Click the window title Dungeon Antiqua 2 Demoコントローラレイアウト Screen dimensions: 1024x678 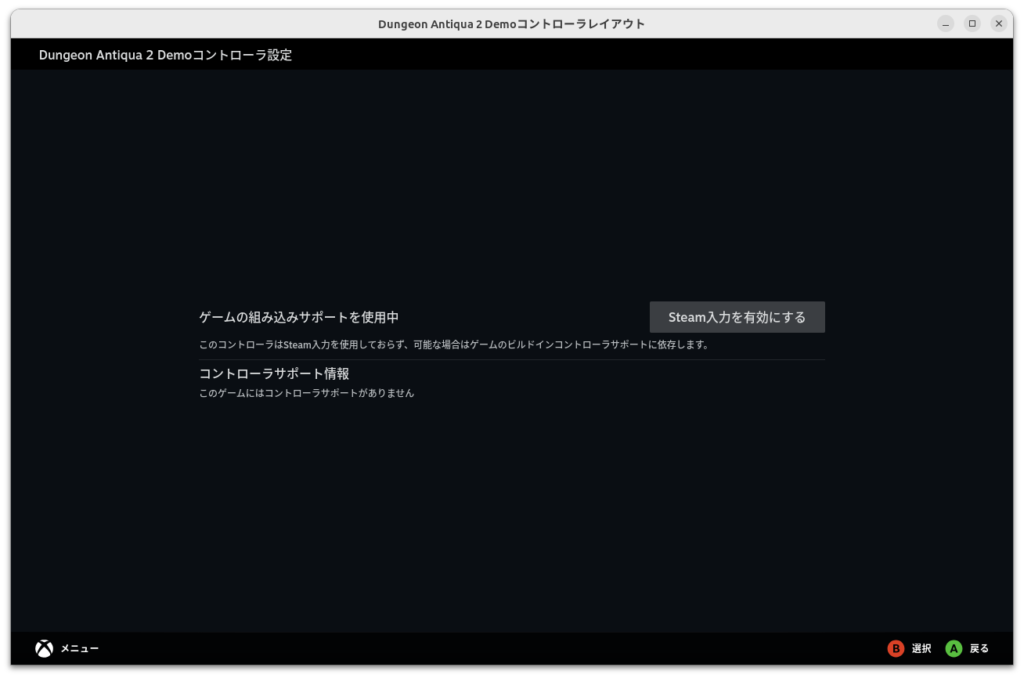tap(511, 23)
